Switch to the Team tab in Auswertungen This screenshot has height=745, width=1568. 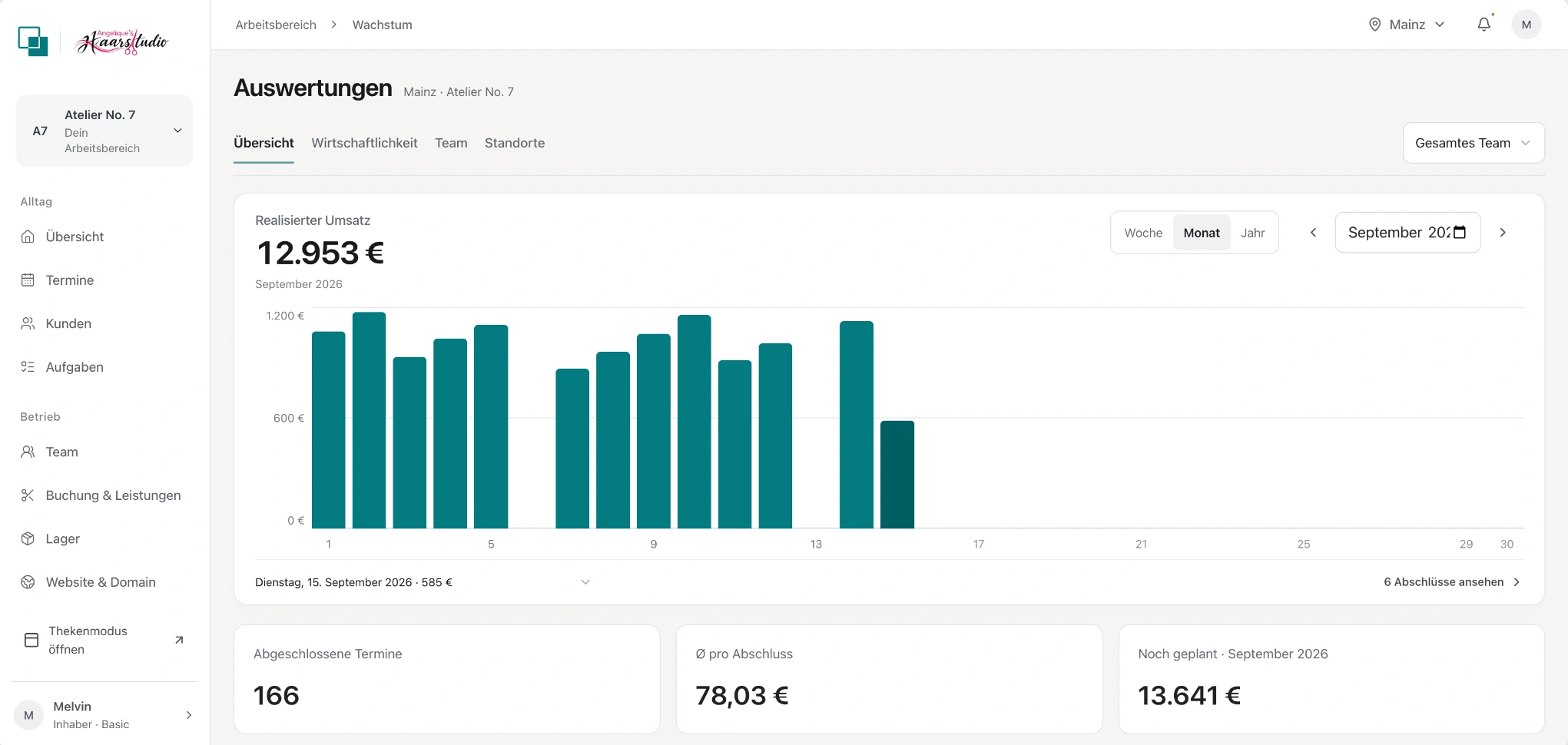pos(451,143)
